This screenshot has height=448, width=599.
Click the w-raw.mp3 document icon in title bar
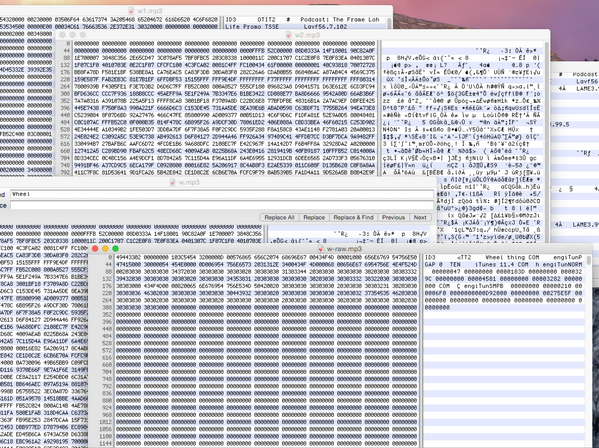tap(321, 249)
